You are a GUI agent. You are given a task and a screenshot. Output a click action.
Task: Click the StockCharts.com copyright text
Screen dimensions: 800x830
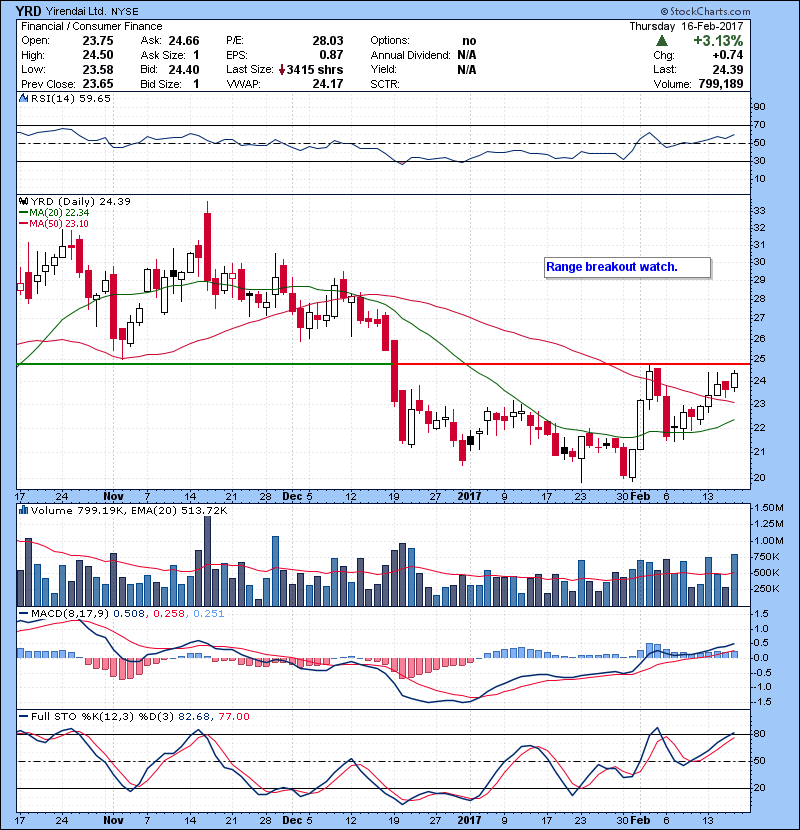coord(705,11)
